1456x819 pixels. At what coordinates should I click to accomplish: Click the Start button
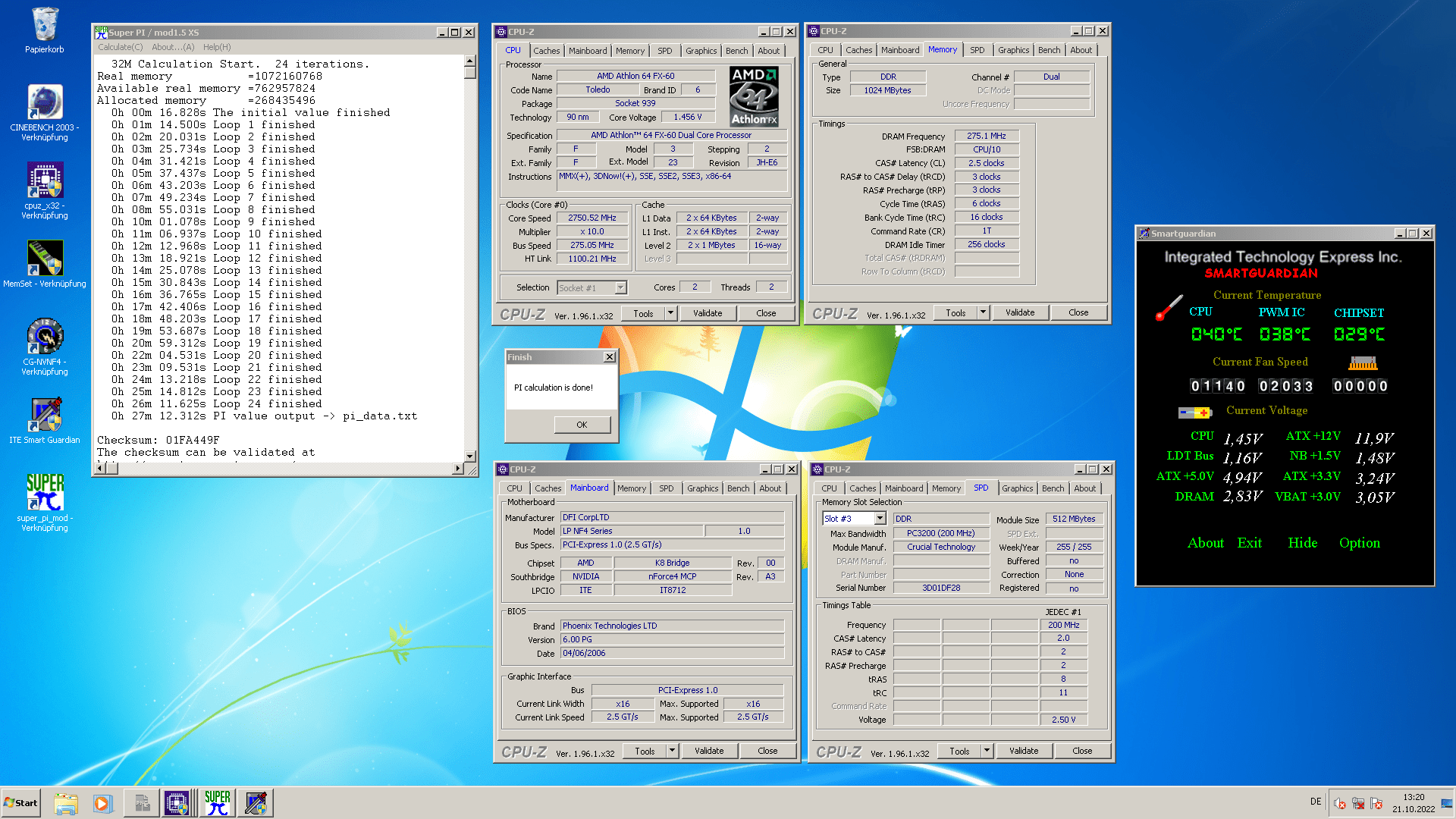(21, 803)
